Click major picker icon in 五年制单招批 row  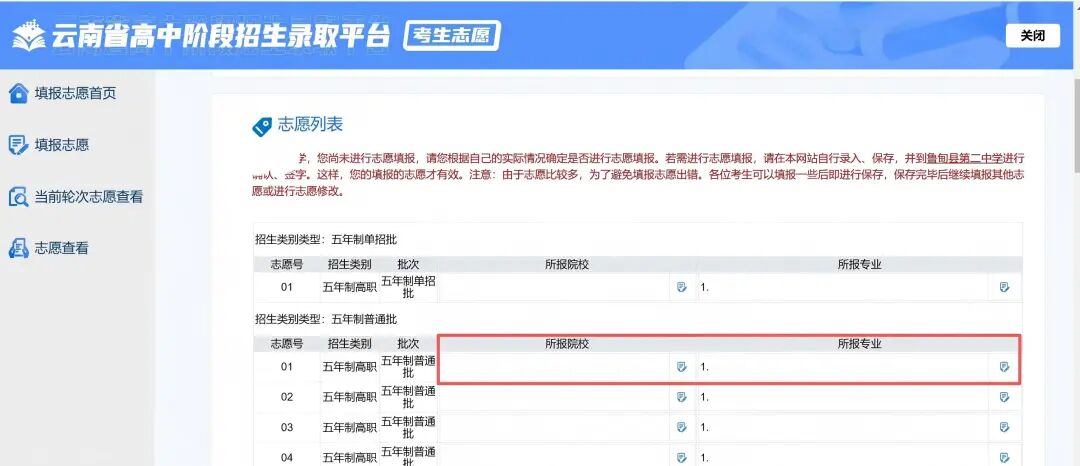pos(1004,287)
